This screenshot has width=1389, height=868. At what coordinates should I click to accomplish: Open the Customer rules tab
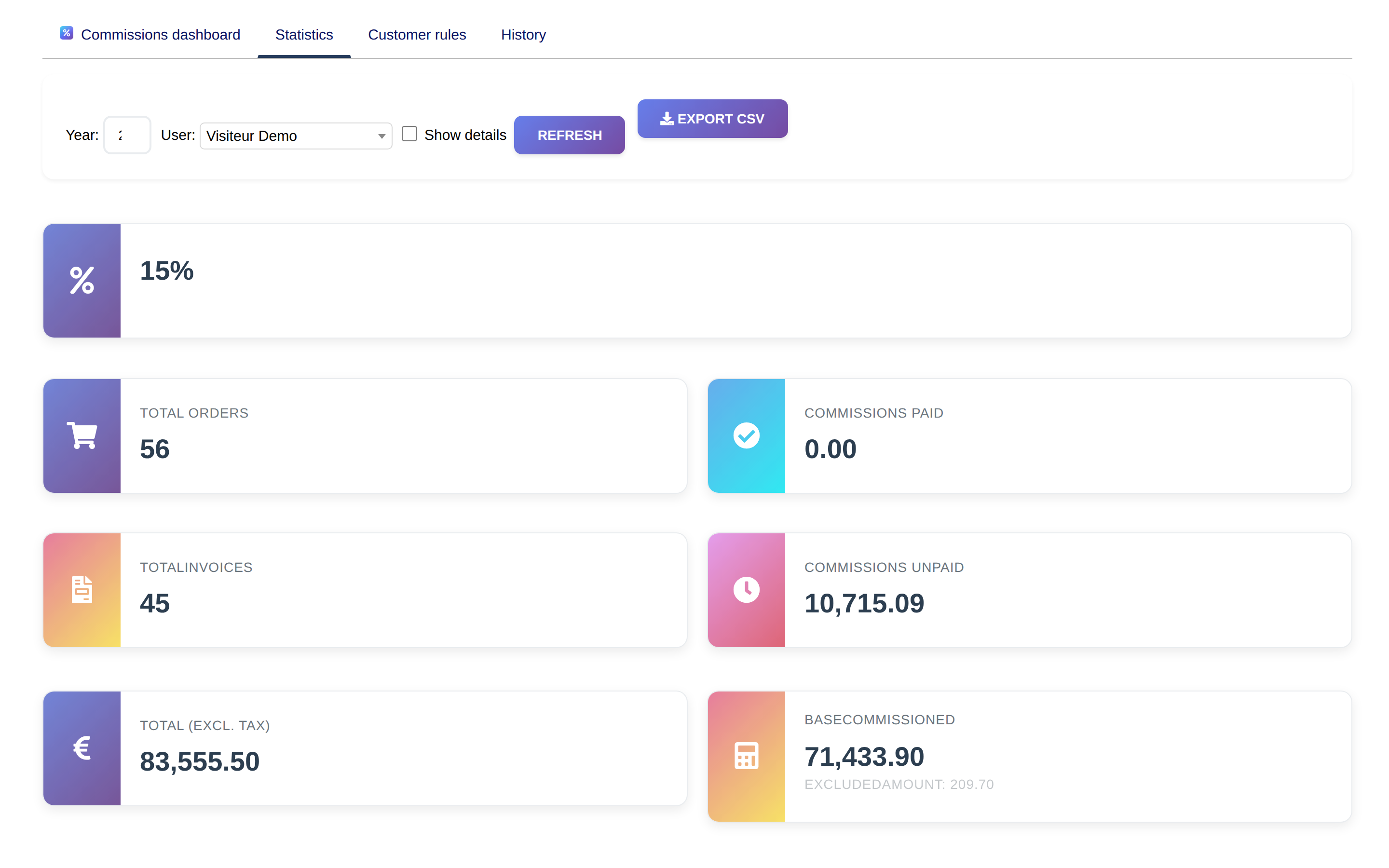coord(417,34)
